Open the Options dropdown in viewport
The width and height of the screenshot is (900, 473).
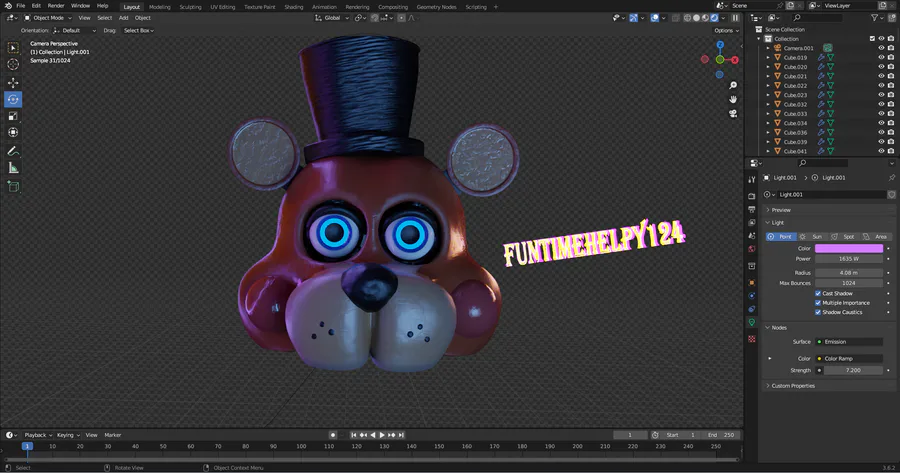pos(727,30)
